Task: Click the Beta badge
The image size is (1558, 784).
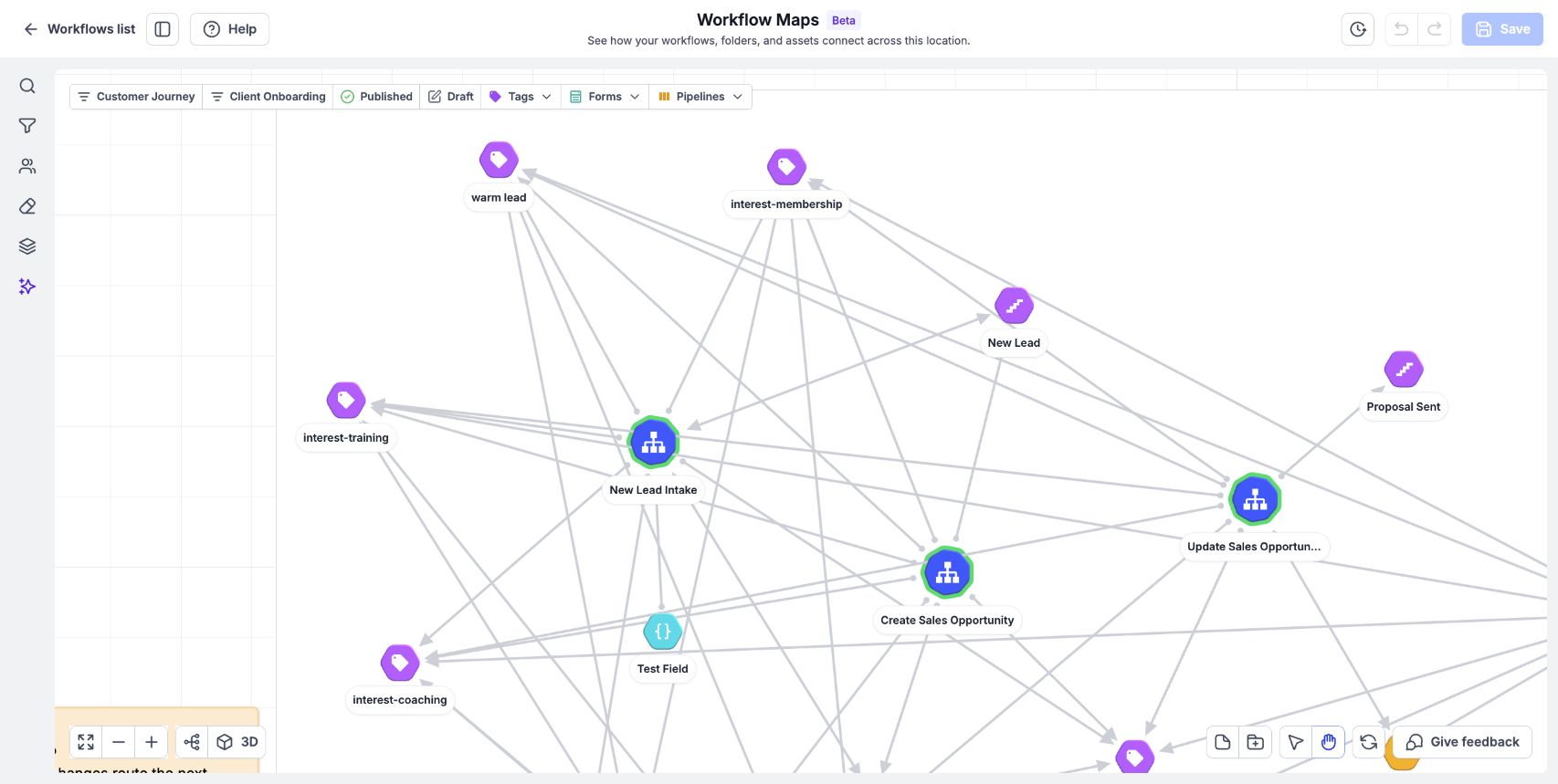Action: 844,20
